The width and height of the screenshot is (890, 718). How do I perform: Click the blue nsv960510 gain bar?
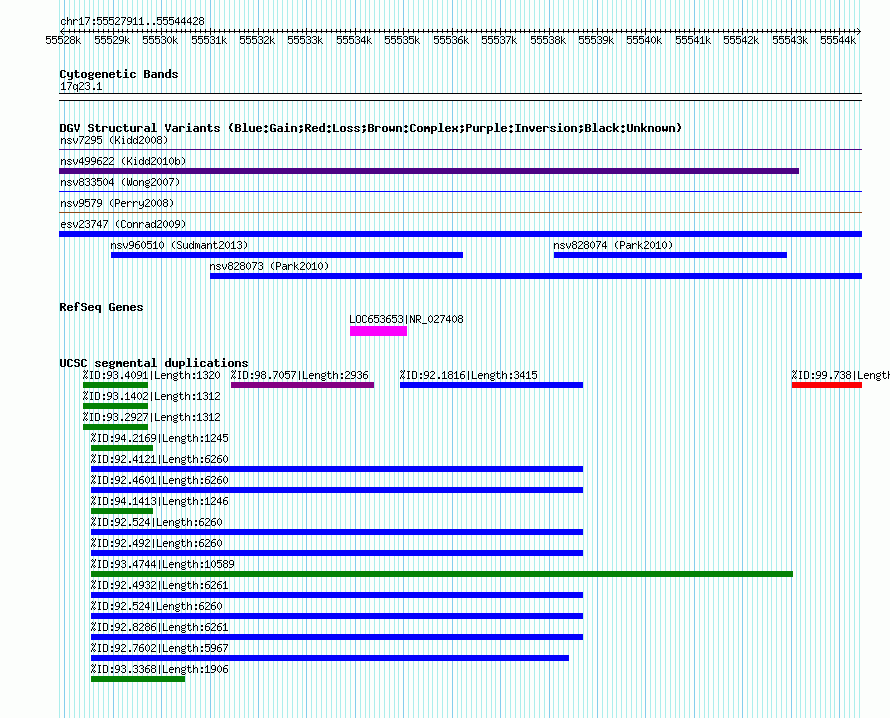tap(287, 255)
